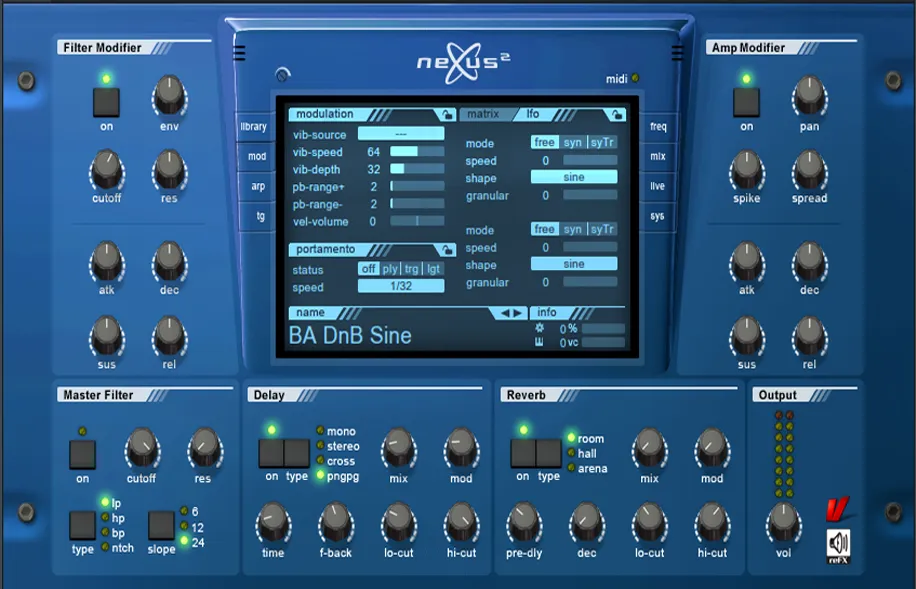This screenshot has height=589, width=916.
Task: Open the live tab
Action: [657, 186]
